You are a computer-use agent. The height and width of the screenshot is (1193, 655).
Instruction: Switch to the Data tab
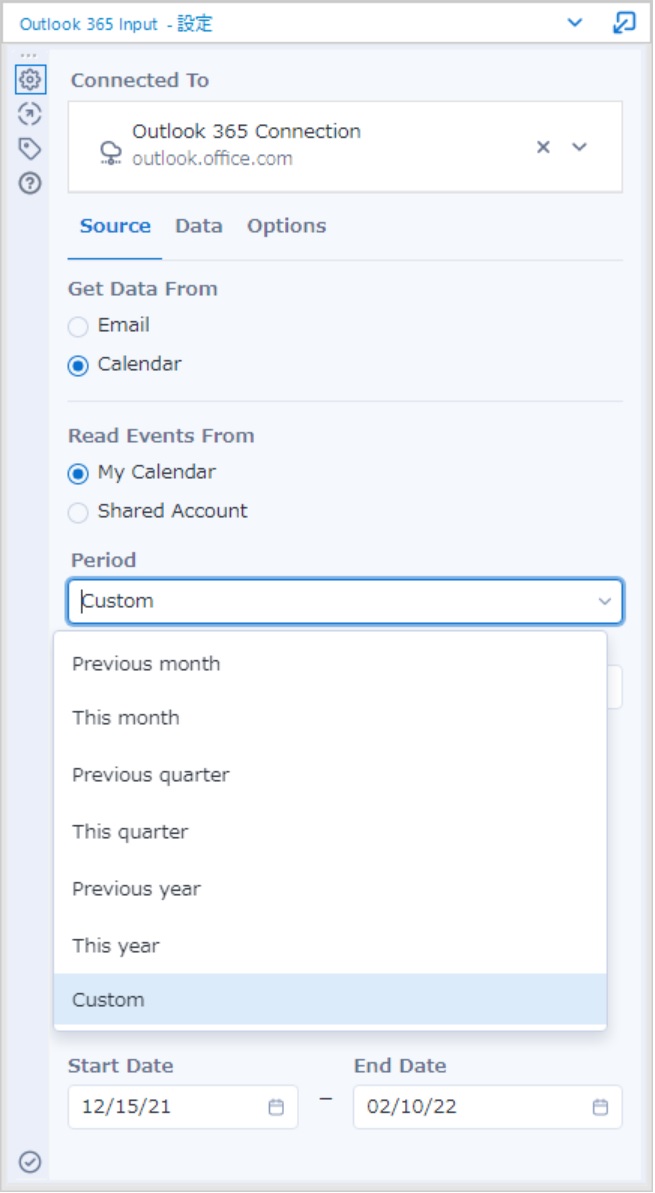(x=199, y=226)
